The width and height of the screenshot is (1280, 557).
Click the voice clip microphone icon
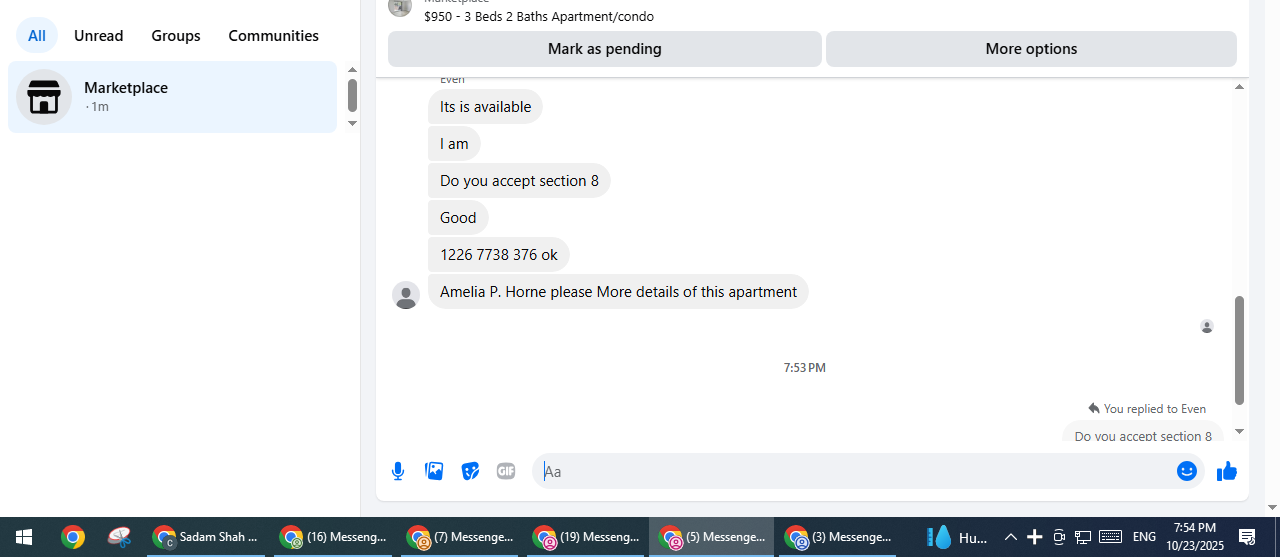tap(398, 471)
